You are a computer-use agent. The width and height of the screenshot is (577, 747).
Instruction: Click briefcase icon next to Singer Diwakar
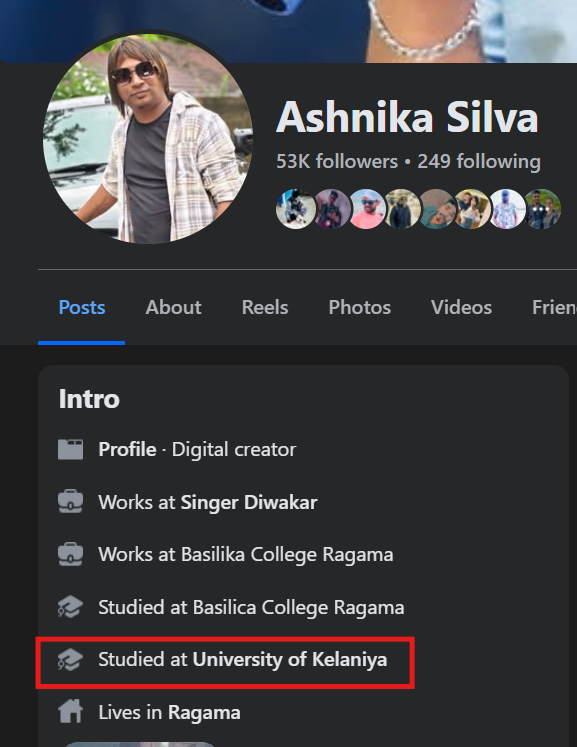pos(71,502)
